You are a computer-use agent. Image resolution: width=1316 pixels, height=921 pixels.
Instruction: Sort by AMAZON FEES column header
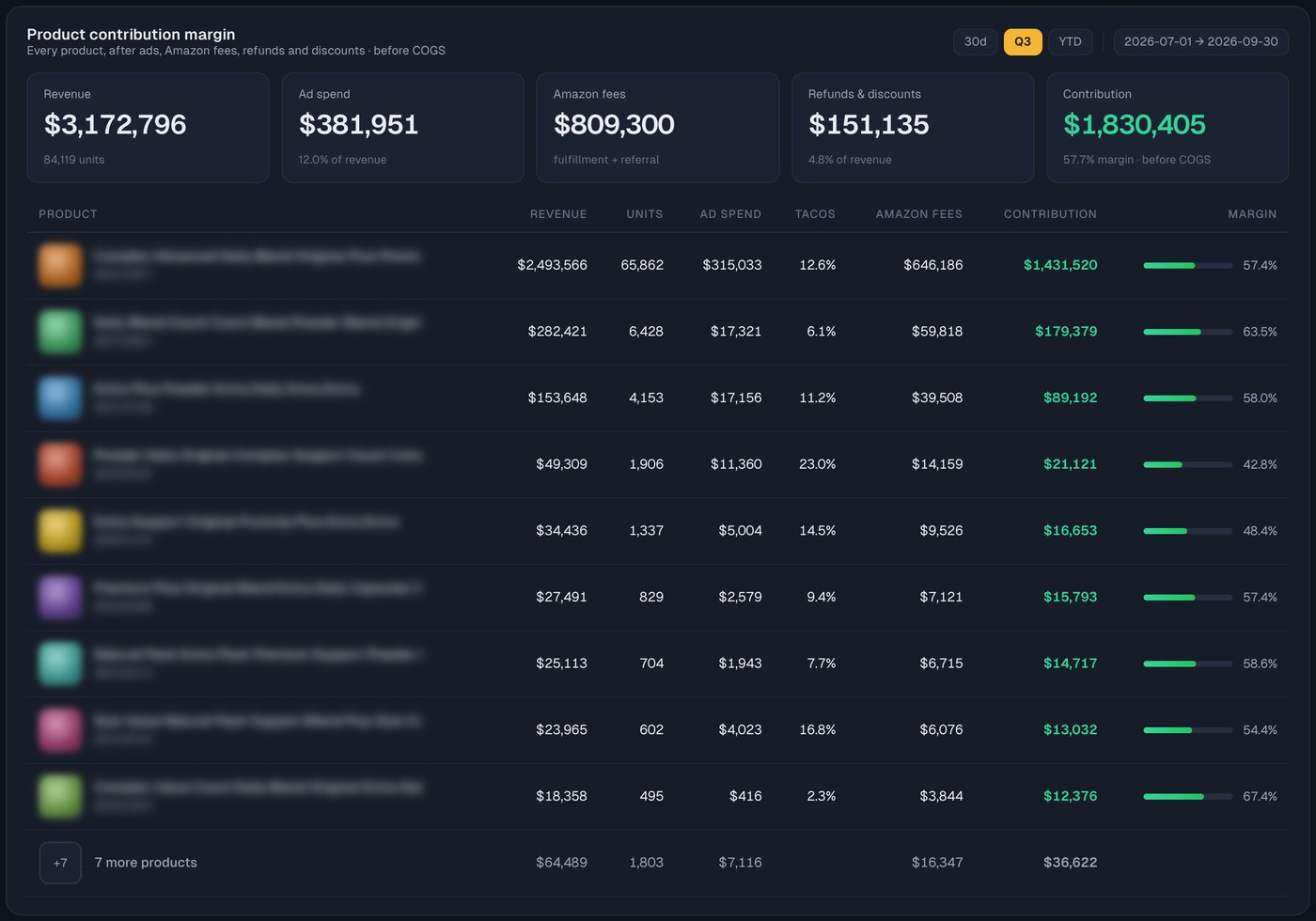pyautogui.click(x=919, y=214)
